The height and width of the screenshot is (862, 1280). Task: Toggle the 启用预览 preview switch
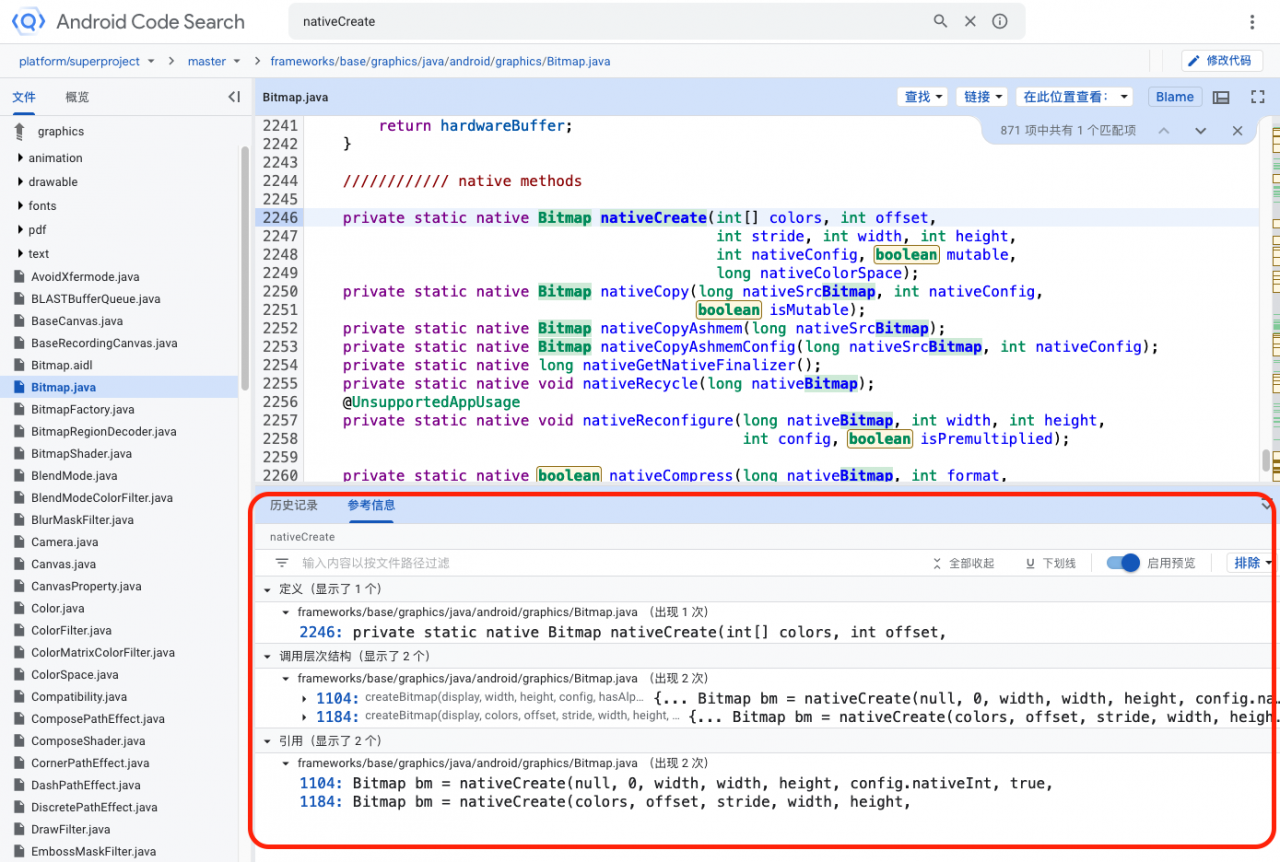(1124, 563)
